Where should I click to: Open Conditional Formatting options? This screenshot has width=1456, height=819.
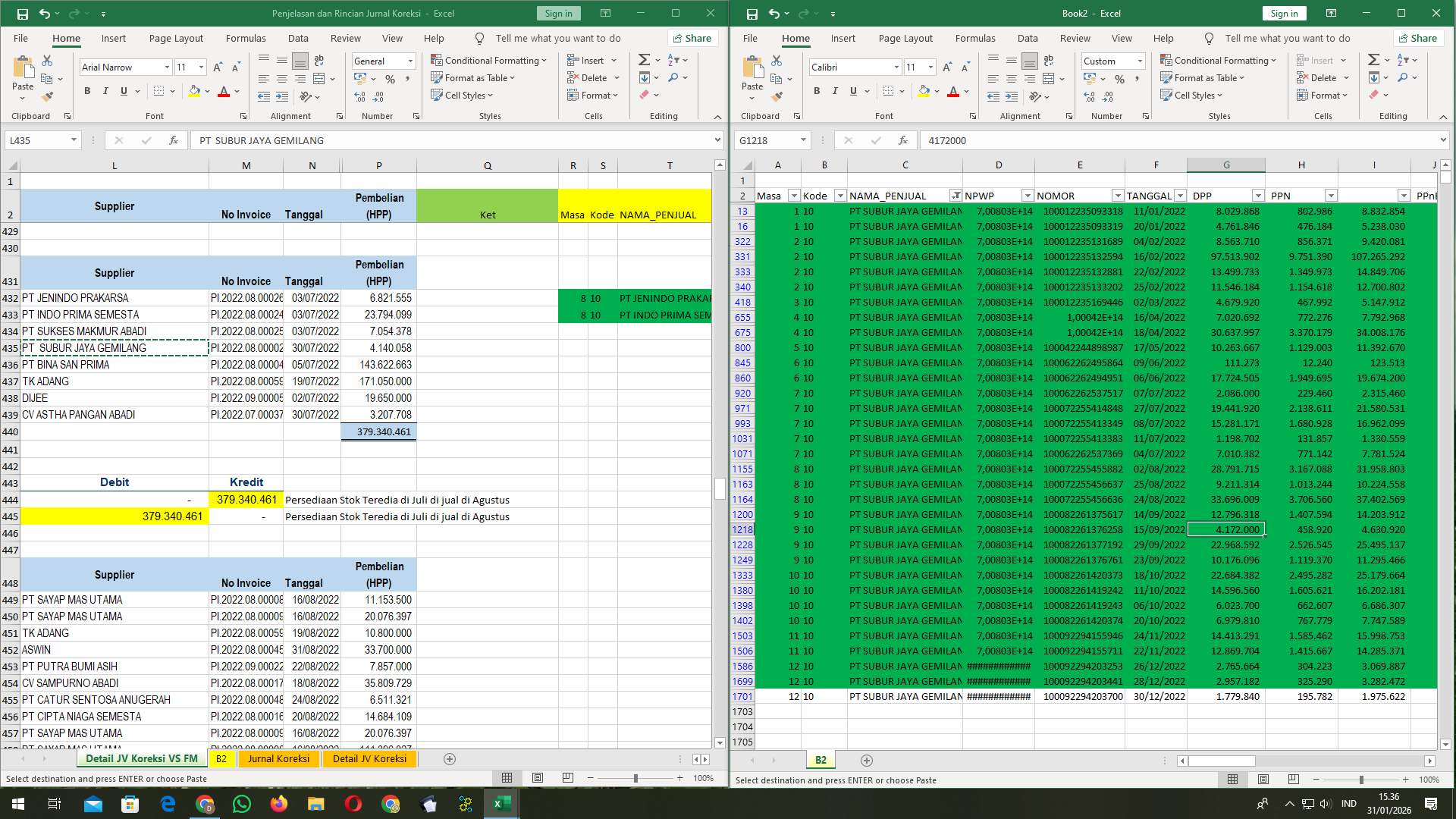pos(489,60)
